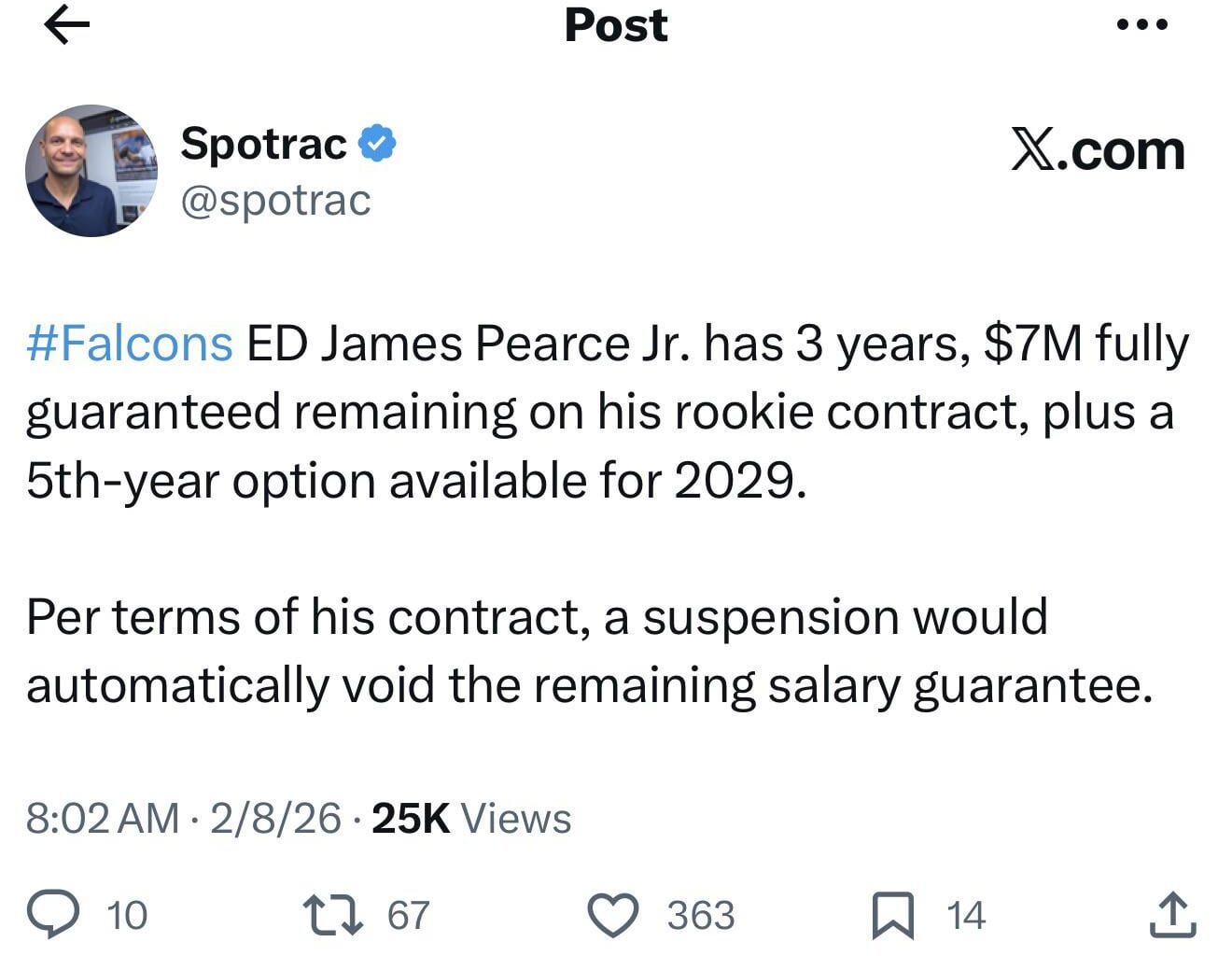The height and width of the screenshot is (956, 1232).
Task: Click the Post header title
Action: tap(616, 25)
